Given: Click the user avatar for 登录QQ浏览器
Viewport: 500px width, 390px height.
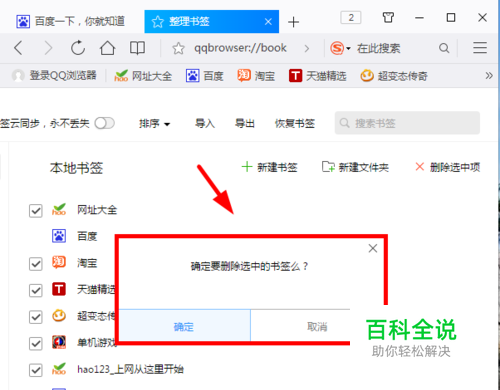Looking at the screenshot, I should (x=18, y=76).
